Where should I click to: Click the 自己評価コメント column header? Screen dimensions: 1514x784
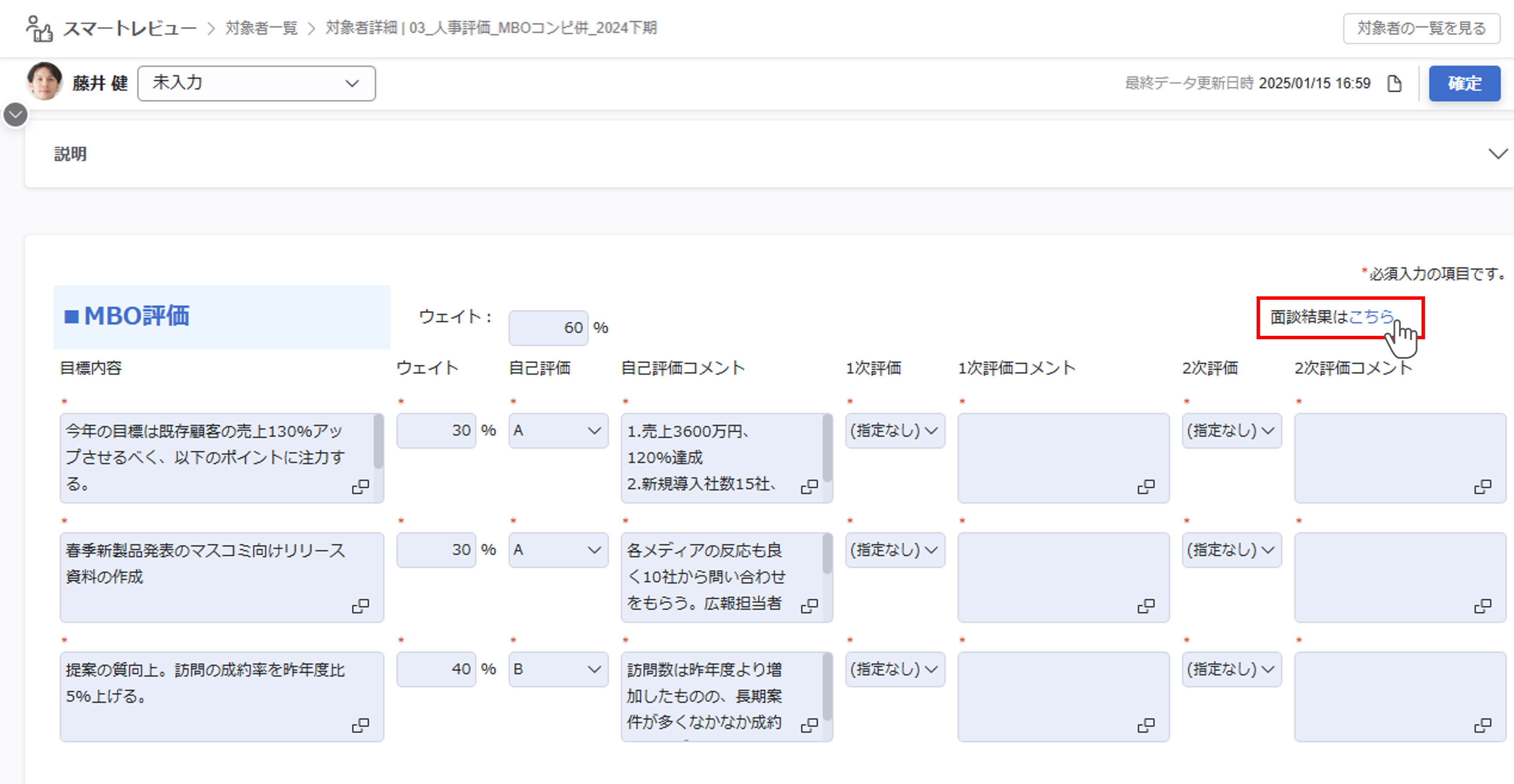(x=683, y=368)
